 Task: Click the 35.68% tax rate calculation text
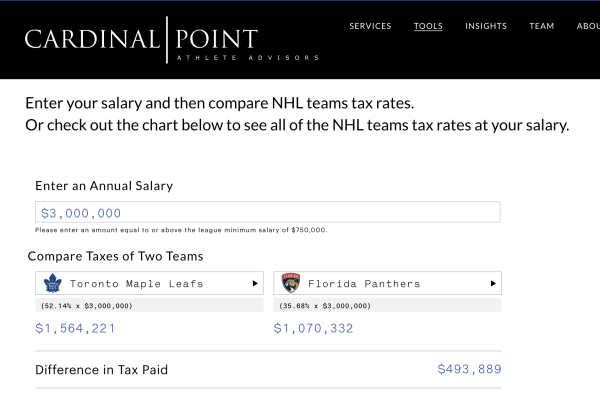click(x=324, y=305)
